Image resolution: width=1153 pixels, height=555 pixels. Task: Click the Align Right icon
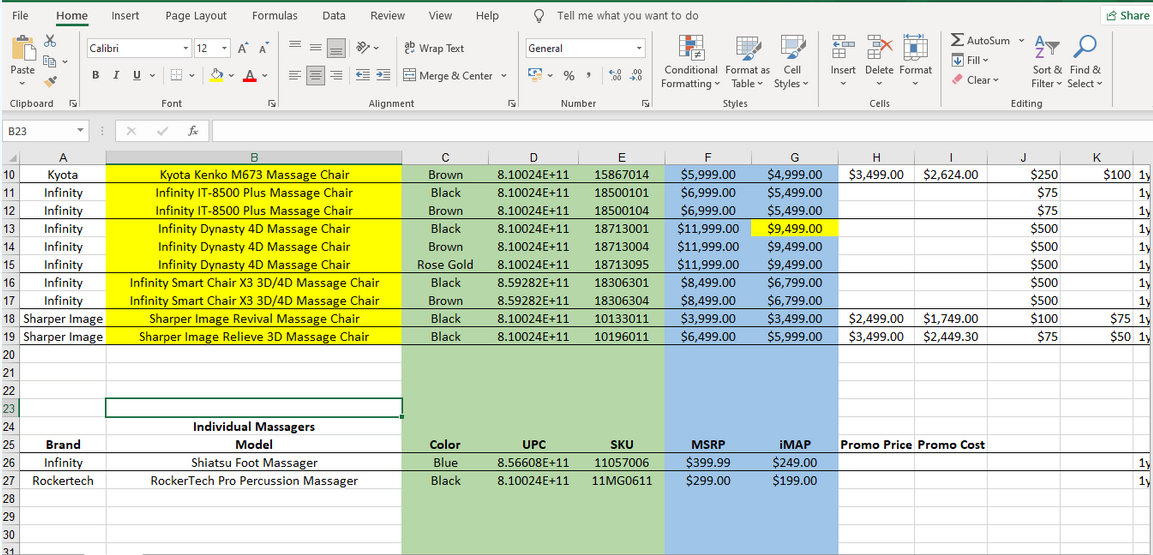337,75
